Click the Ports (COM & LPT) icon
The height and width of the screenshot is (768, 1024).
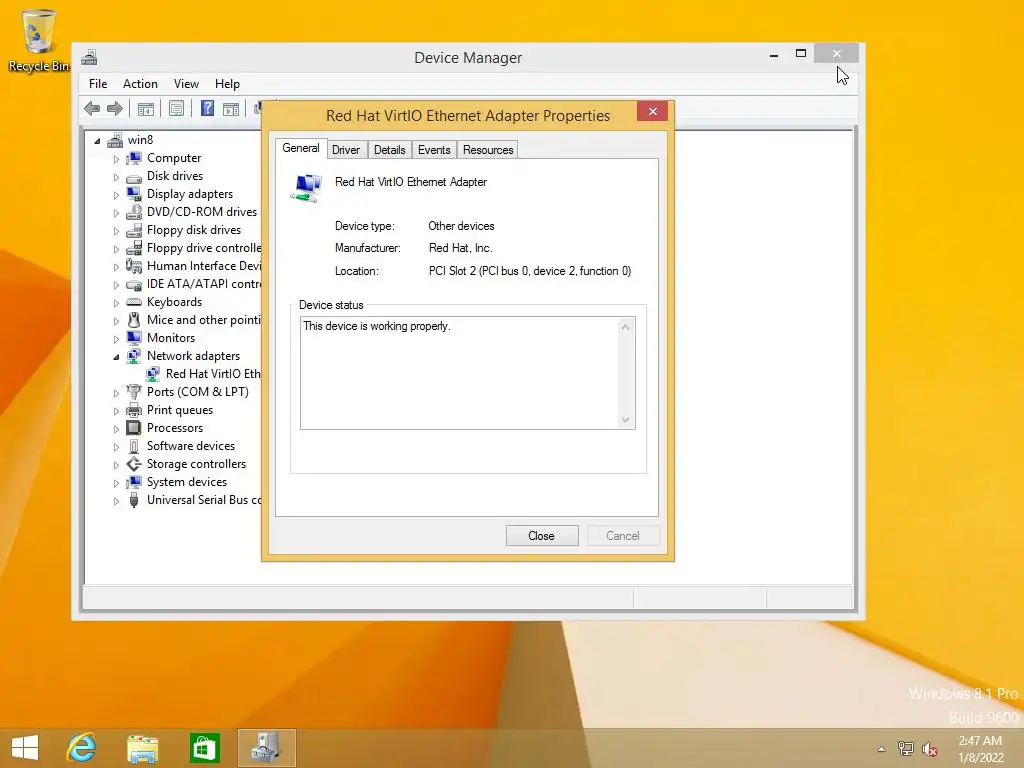coord(134,392)
